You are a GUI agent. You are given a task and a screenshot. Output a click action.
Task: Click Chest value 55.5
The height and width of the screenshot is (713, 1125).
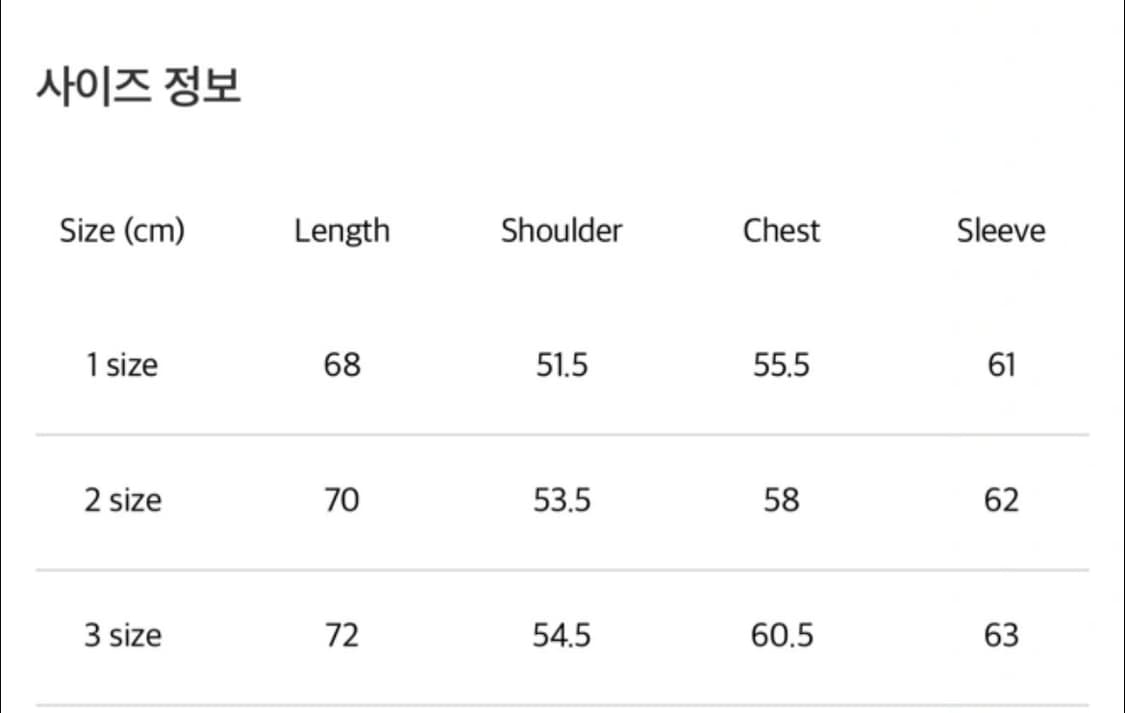(x=781, y=365)
